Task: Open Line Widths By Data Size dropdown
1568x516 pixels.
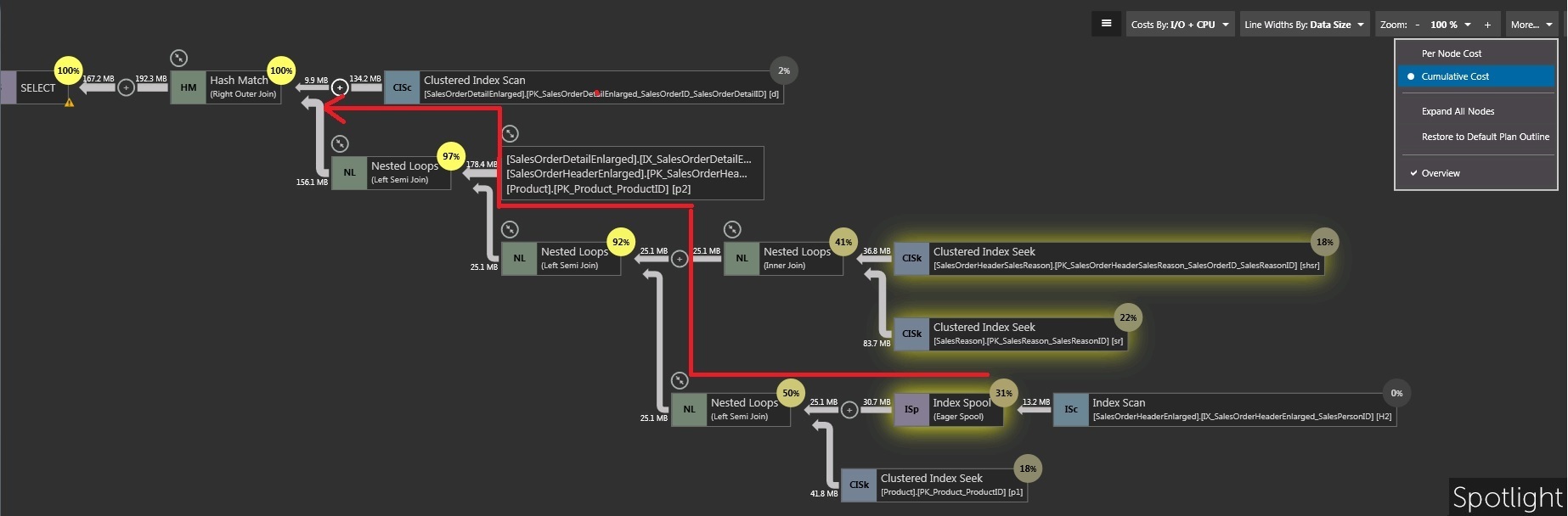Action: click(x=1304, y=25)
